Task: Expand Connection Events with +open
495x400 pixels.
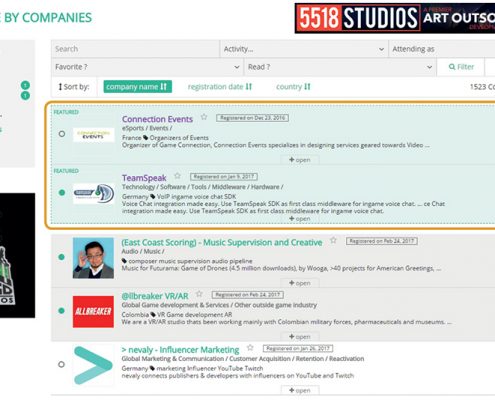Action: (300, 160)
